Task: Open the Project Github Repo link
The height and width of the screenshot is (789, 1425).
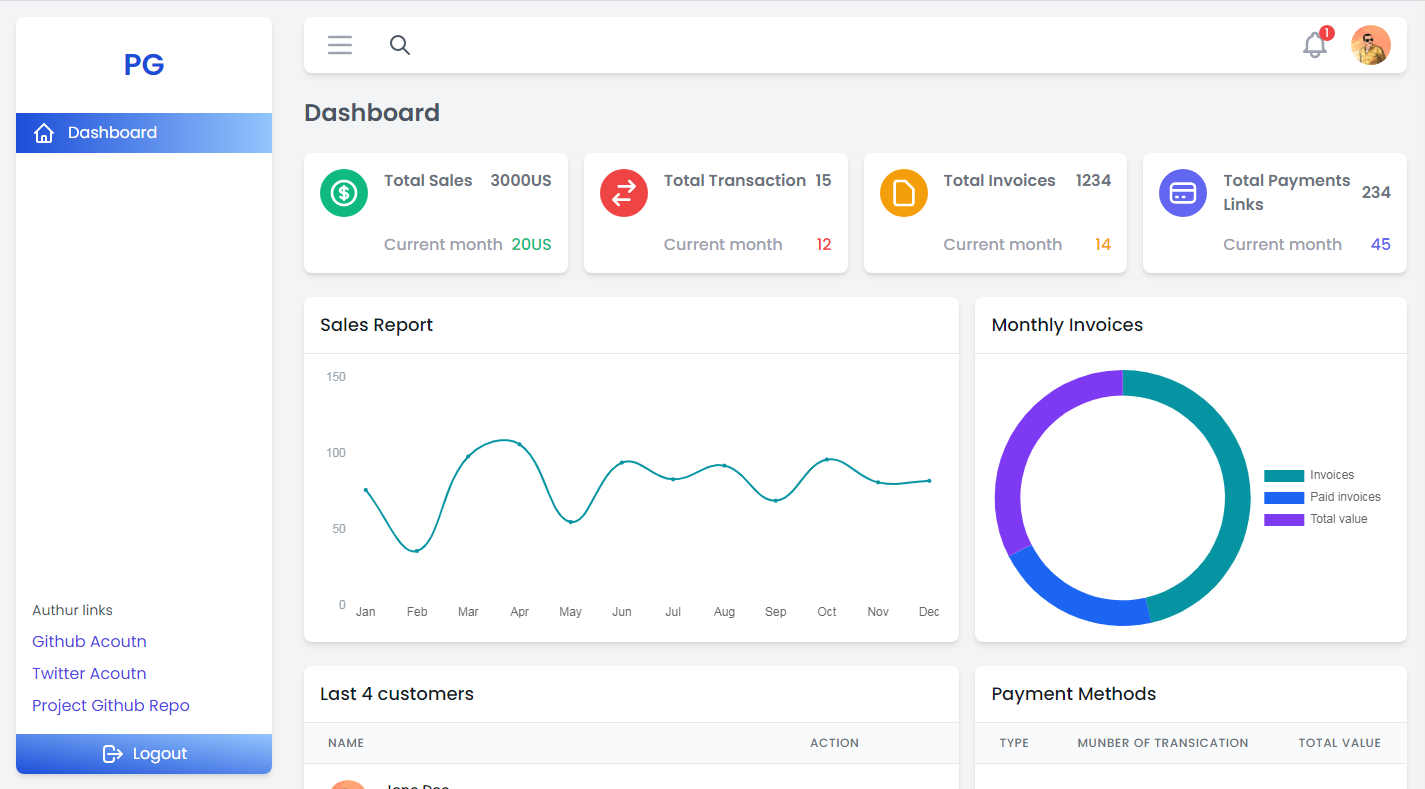Action: [110, 705]
